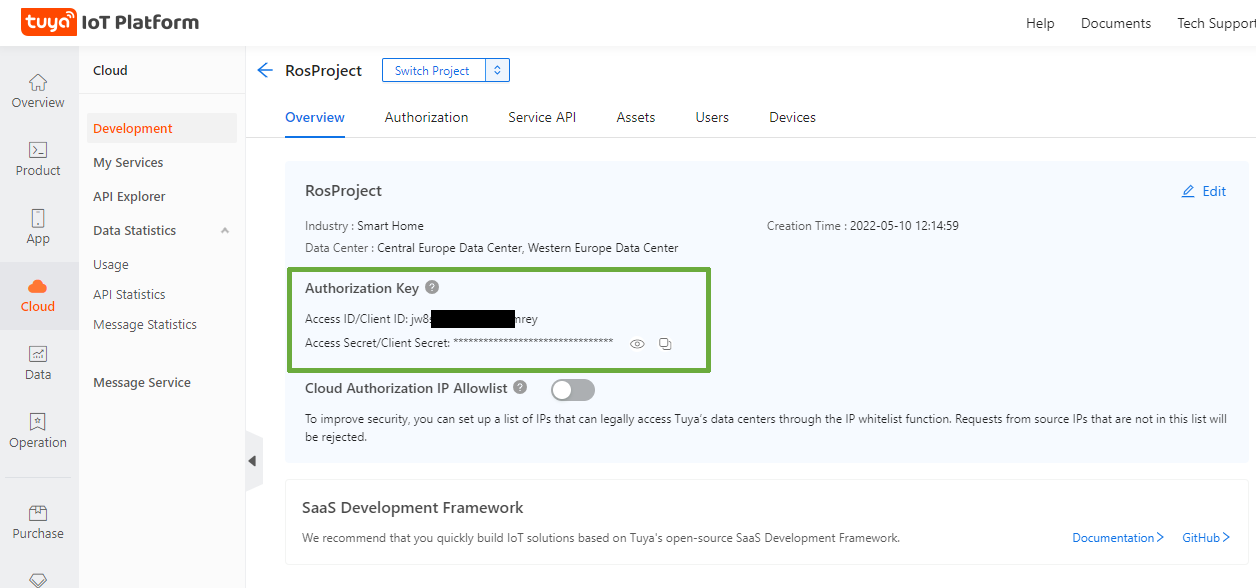Open API Explorer in the Cloud menu
This screenshot has height=588, width=1256.
(129, 196)
